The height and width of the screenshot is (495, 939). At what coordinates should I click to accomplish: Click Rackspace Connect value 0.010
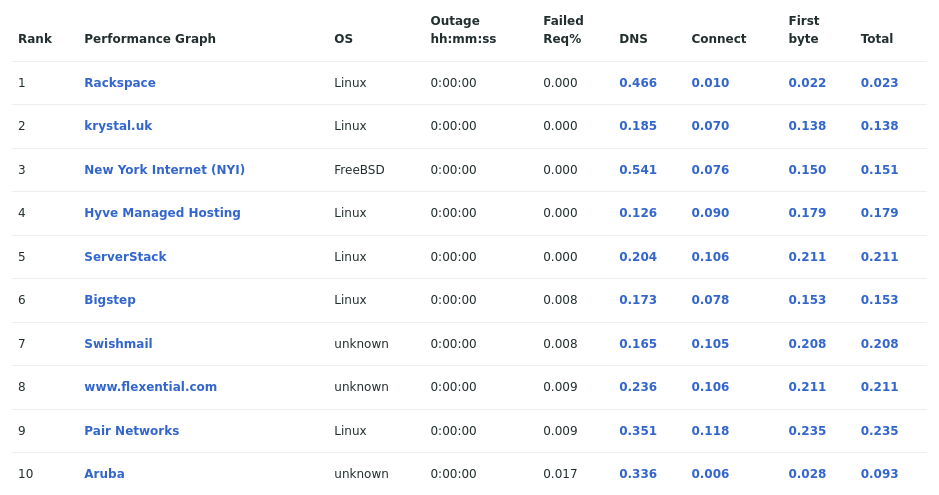(x=710, y=83)
